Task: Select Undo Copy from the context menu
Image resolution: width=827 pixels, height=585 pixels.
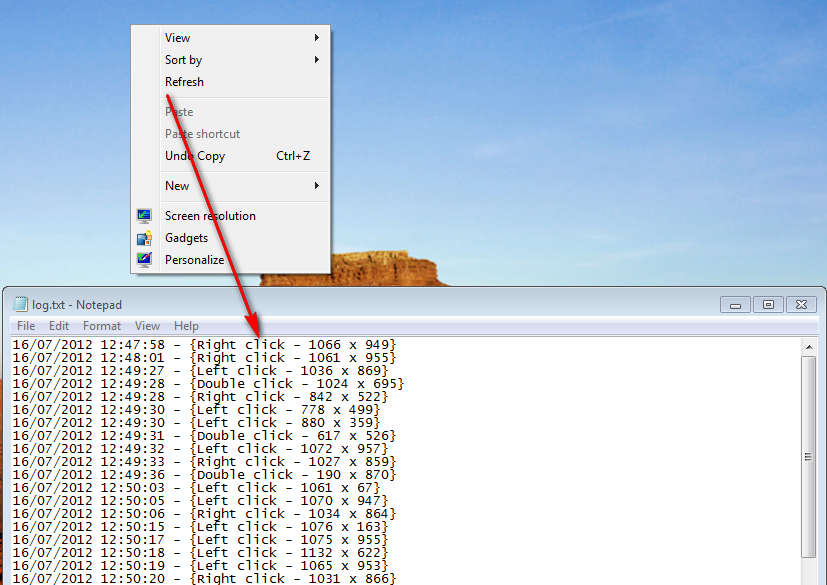Action: pyautogui.click(x=194, y=155)
